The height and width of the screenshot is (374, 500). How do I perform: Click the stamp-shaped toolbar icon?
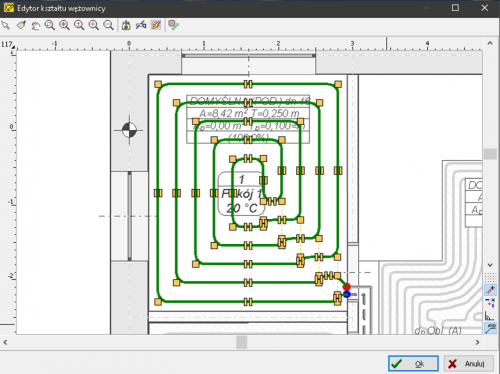tap(126, 25)
